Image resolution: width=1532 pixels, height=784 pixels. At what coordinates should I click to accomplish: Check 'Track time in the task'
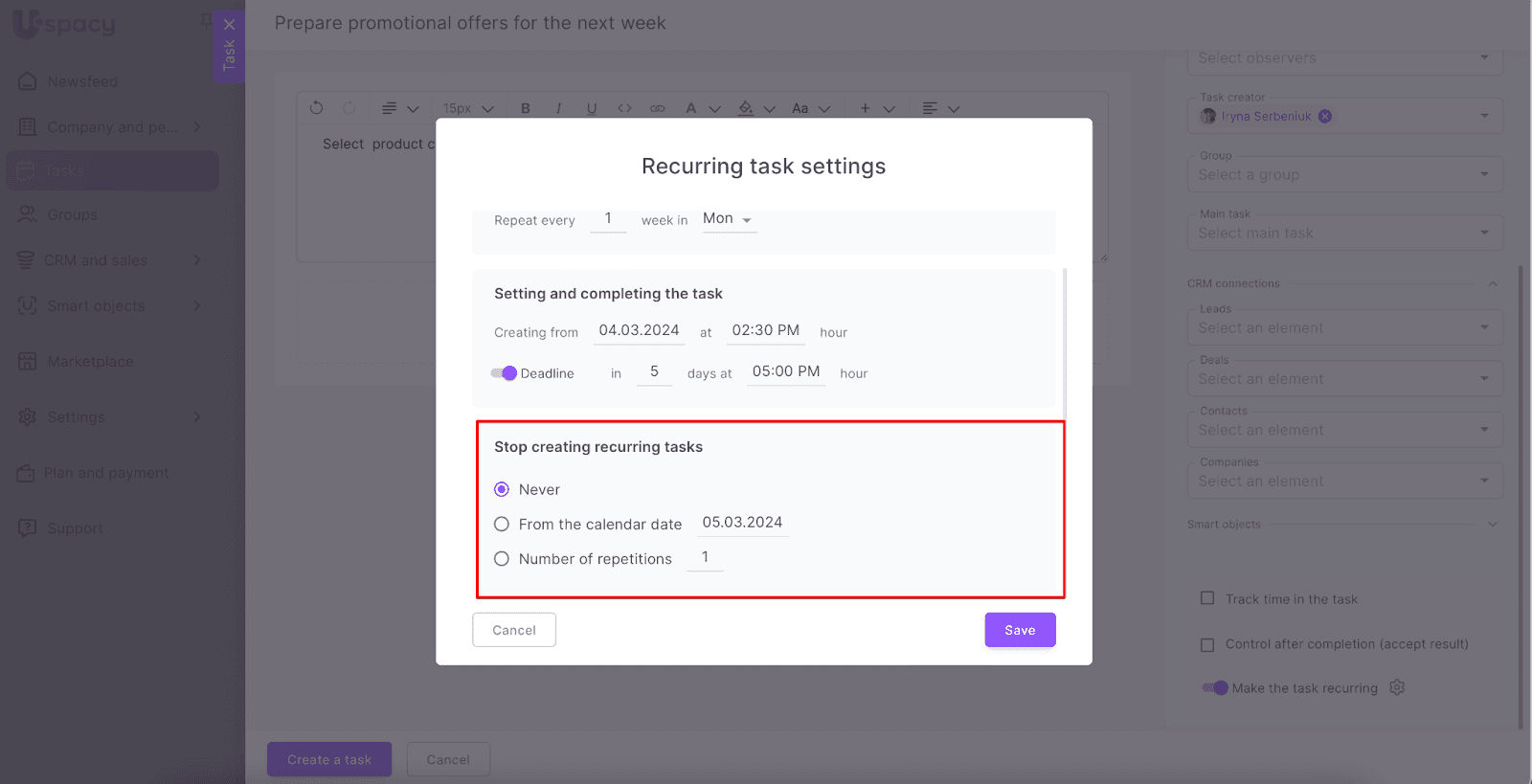1207,598
